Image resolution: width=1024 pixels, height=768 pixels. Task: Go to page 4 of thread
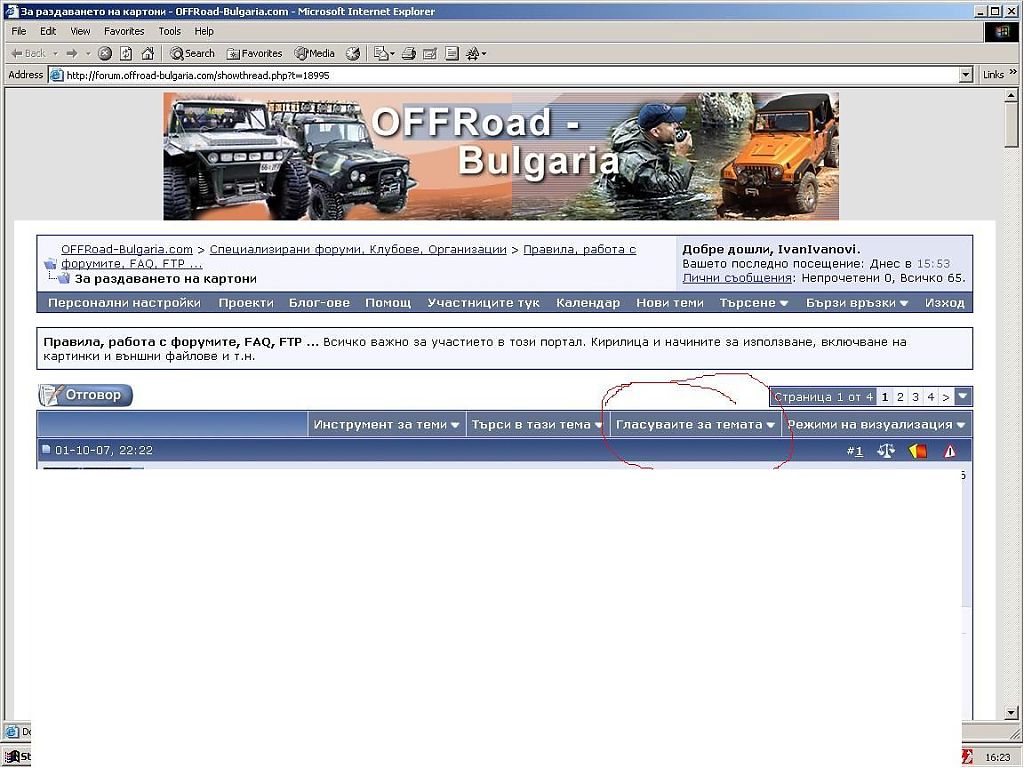point(931,397)
